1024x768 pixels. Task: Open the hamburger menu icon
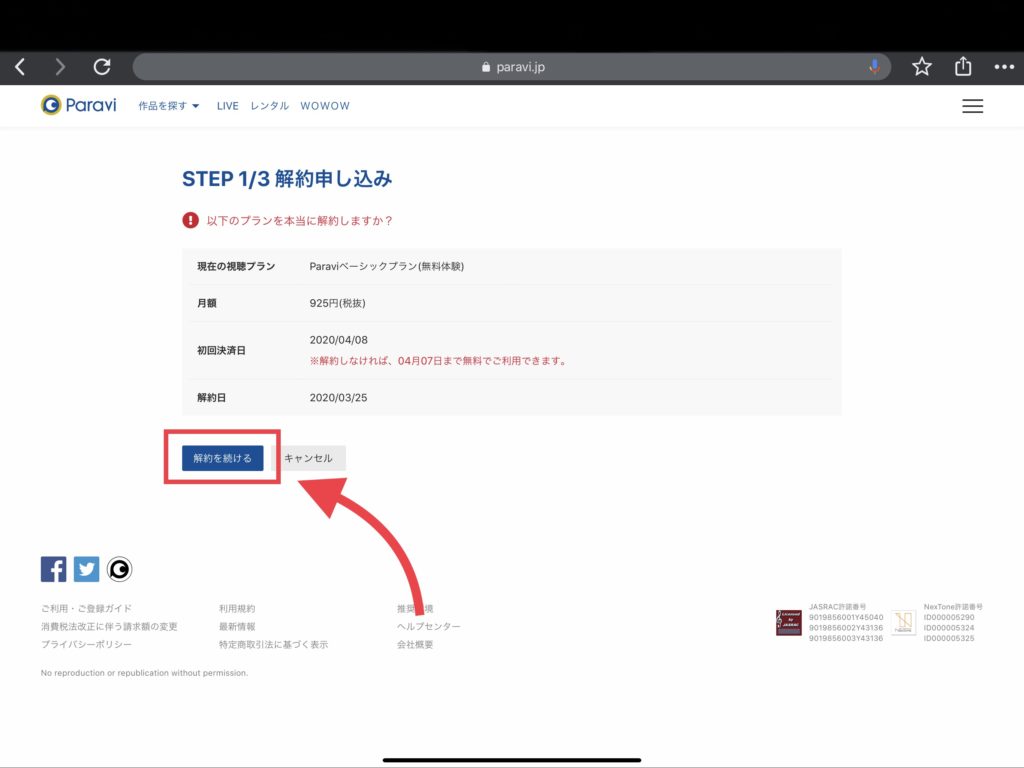point(972,106)
